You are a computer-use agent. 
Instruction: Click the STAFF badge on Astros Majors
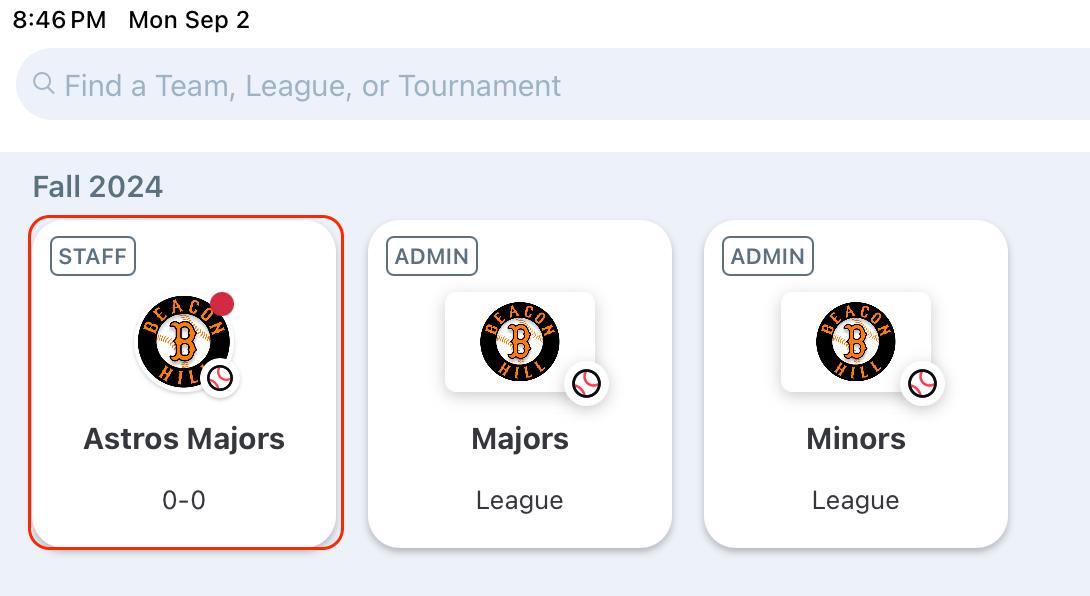tap(93, 256)
